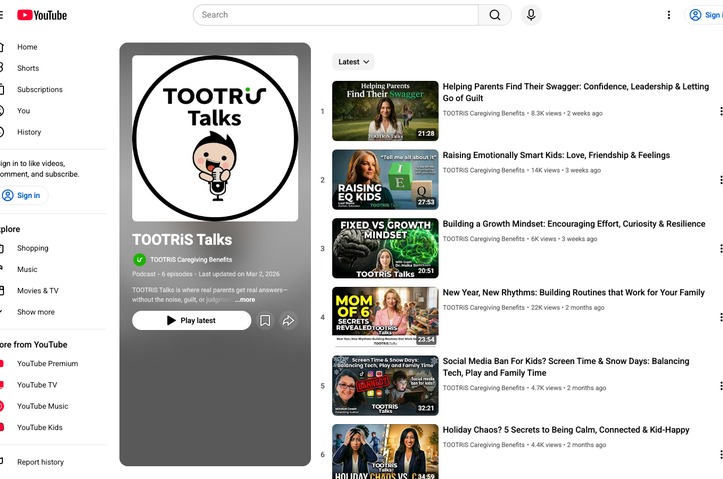Viewport: 723px width, 479px height.
Task: Open title New Year, New Rhythms
Action: (x=574, y=293)
